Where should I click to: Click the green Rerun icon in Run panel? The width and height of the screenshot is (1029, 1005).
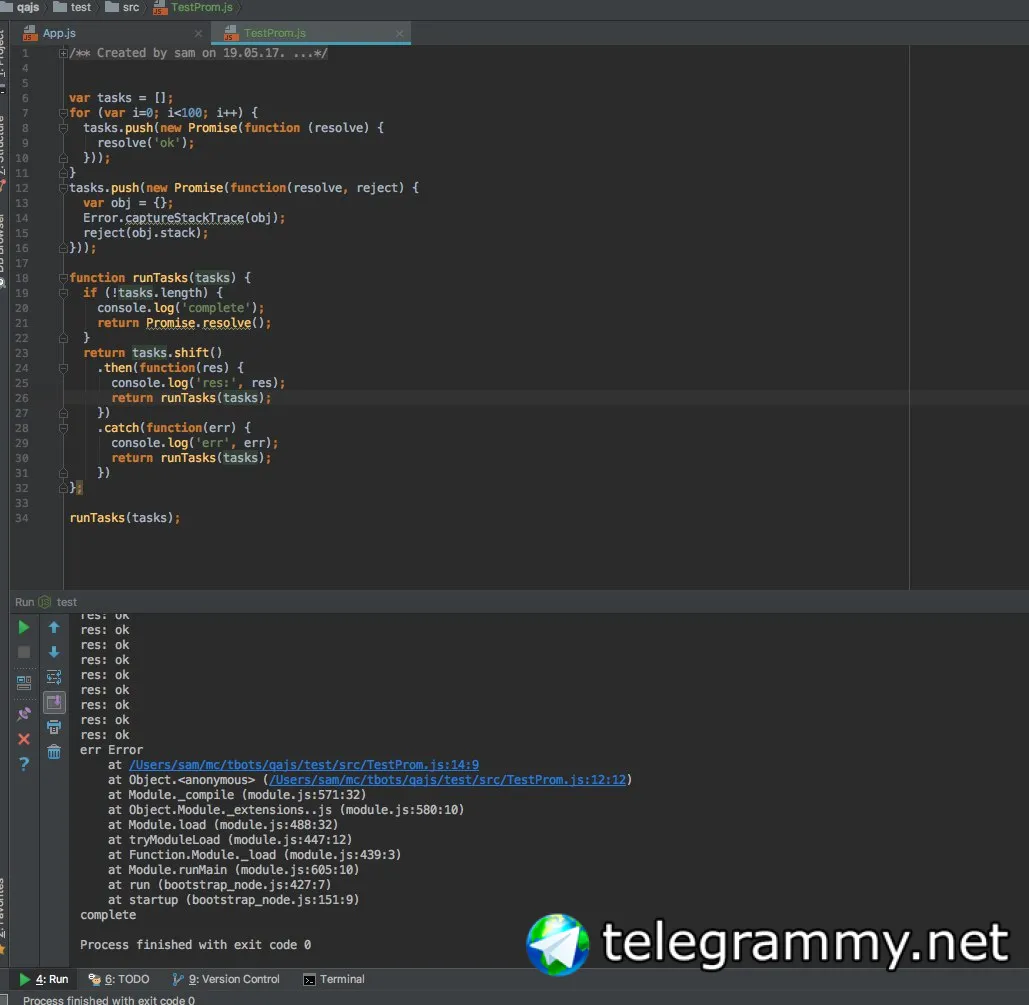24,628
